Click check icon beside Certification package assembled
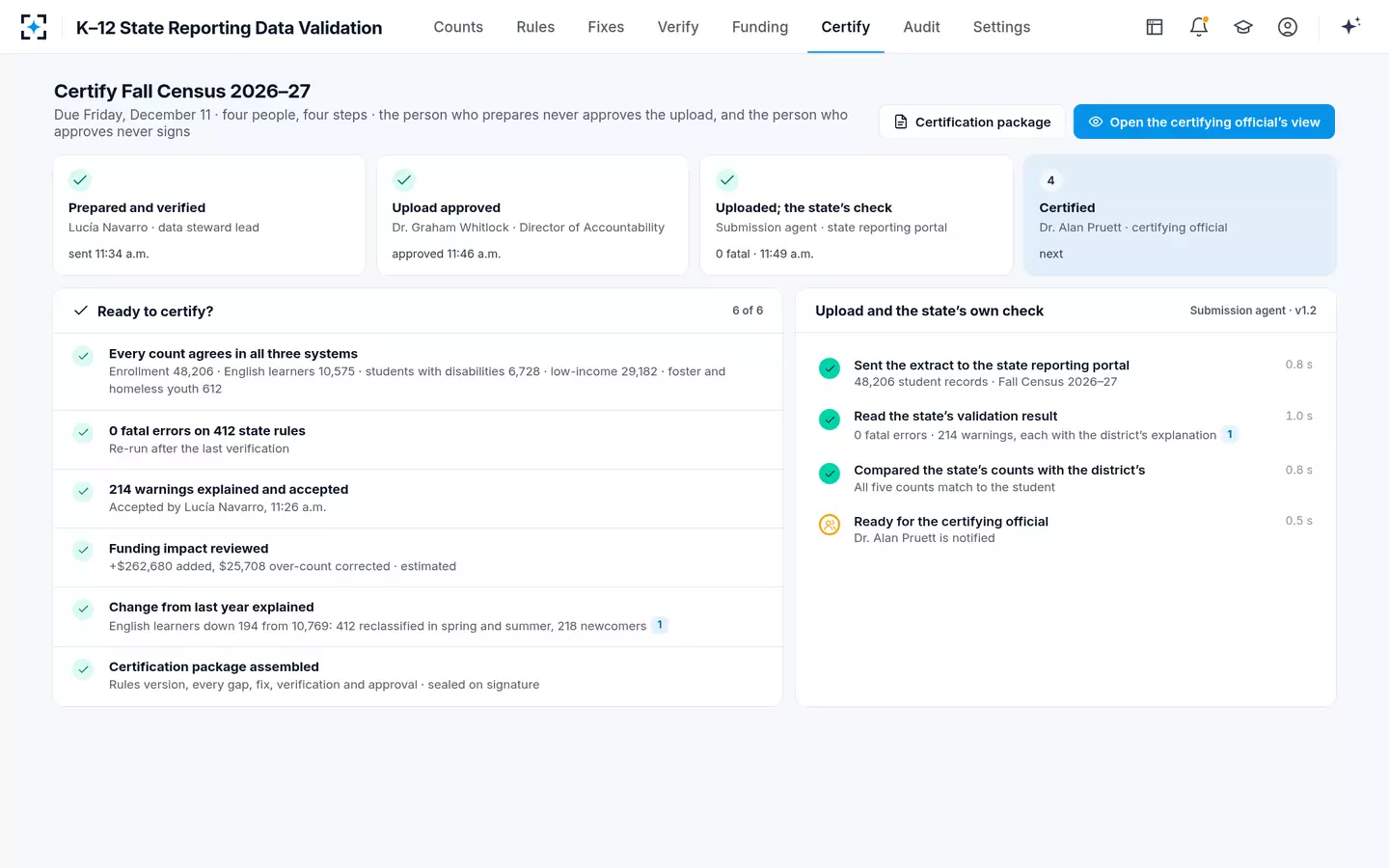Screen dimensions: 1389x868 pyautogui.click(x=84, y=668)
